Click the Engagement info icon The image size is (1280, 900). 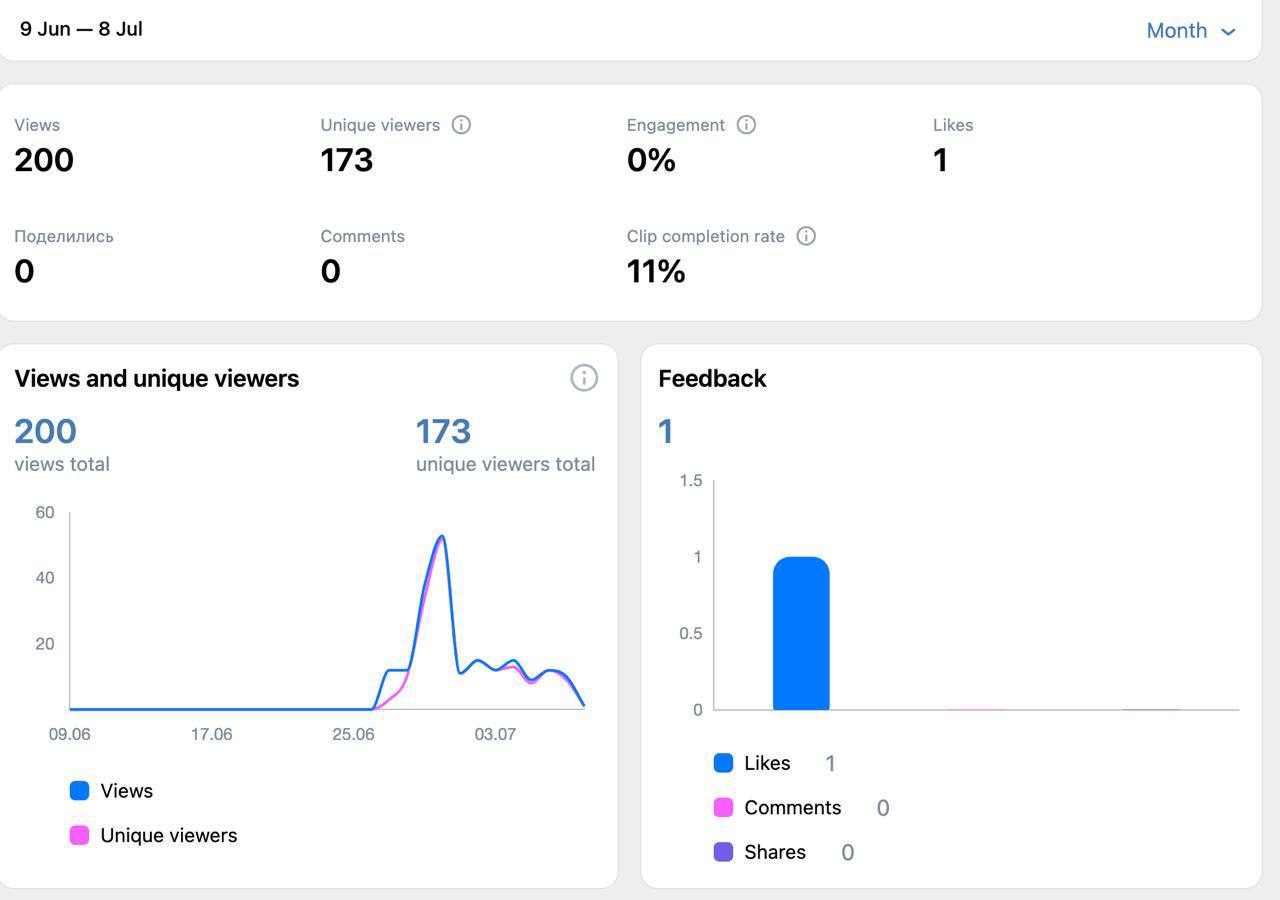[746, 125]
